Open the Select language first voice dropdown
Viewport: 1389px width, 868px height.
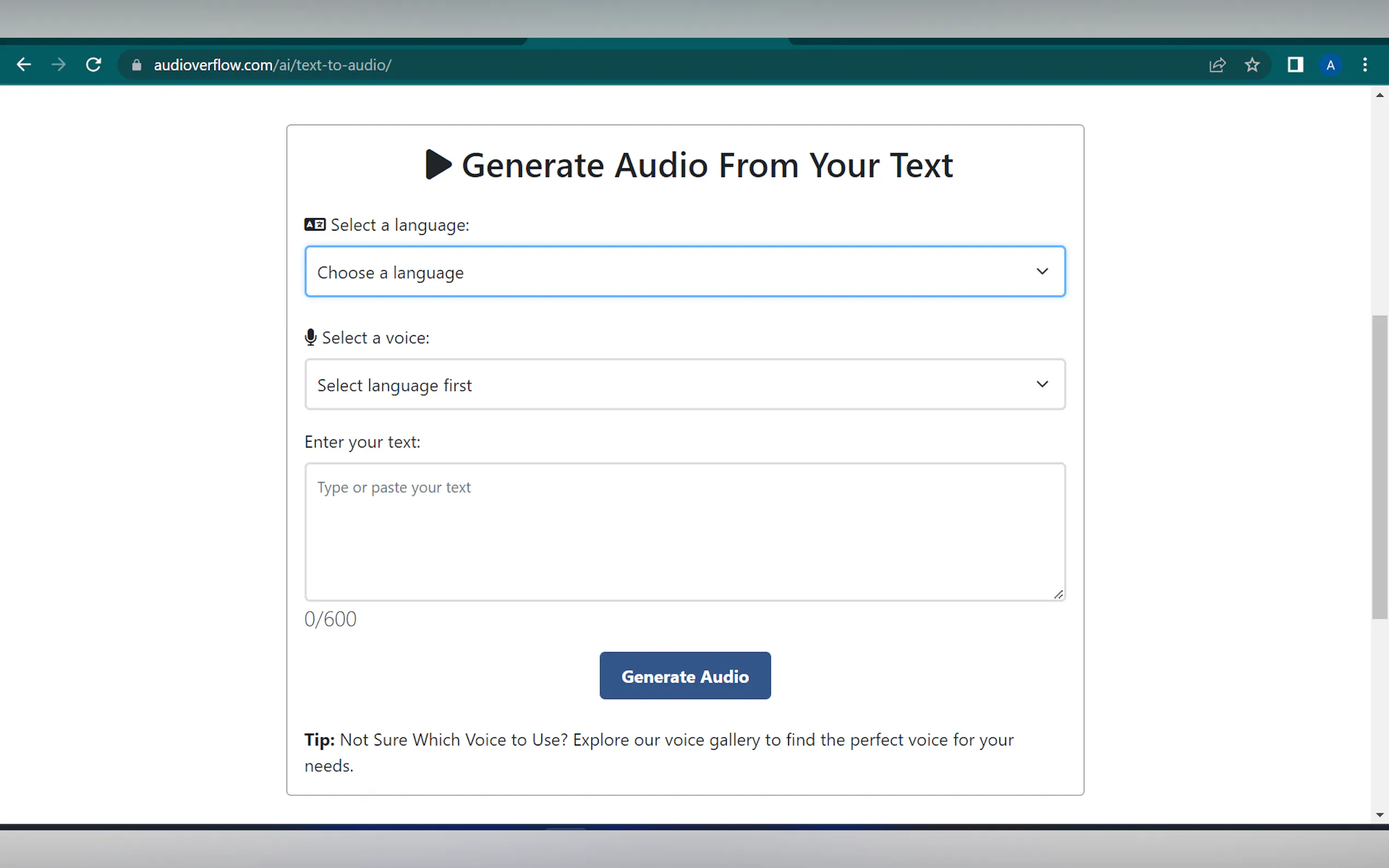tap(685, 385)
